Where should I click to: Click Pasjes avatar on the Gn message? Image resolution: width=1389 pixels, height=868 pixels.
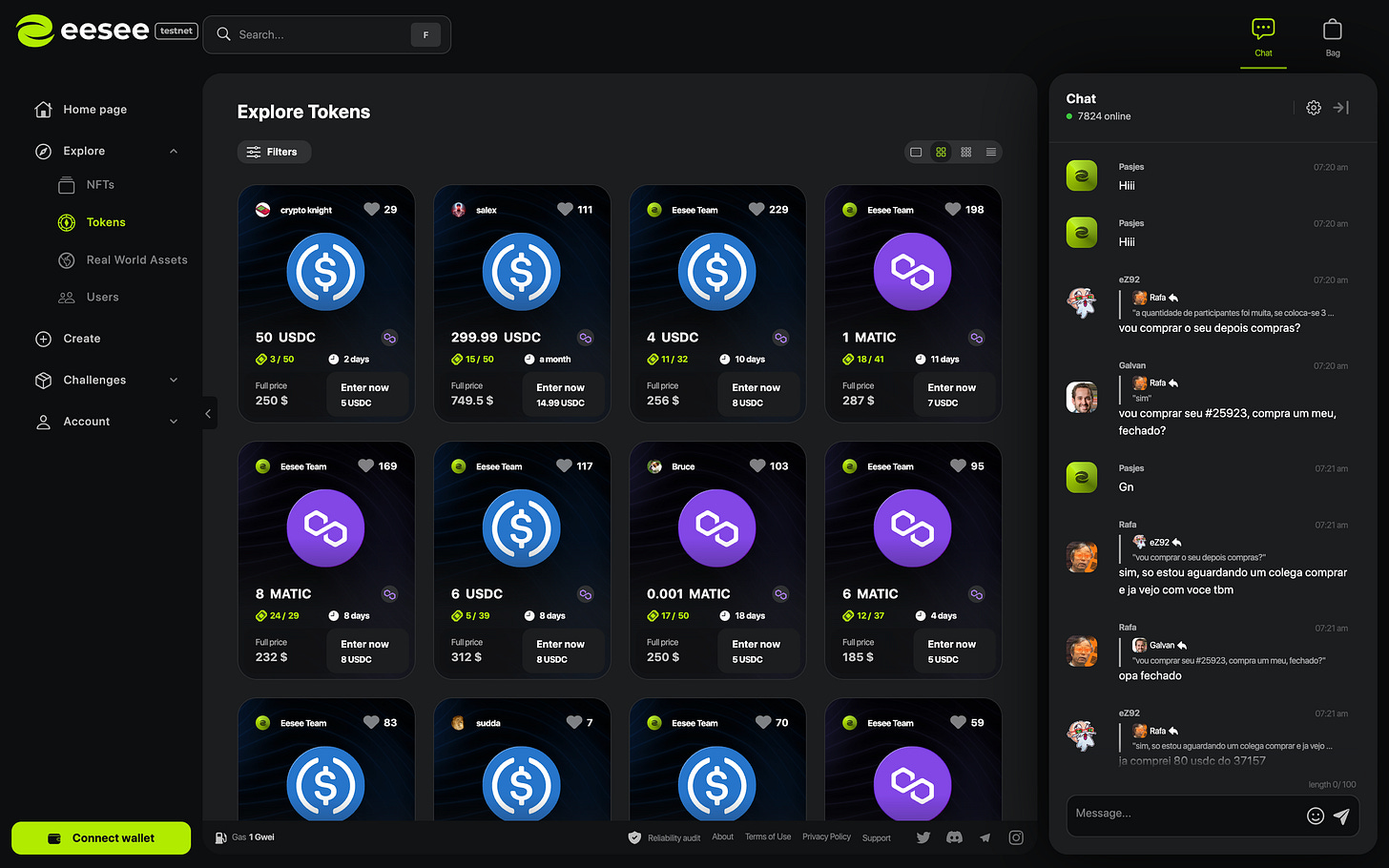1082,477
